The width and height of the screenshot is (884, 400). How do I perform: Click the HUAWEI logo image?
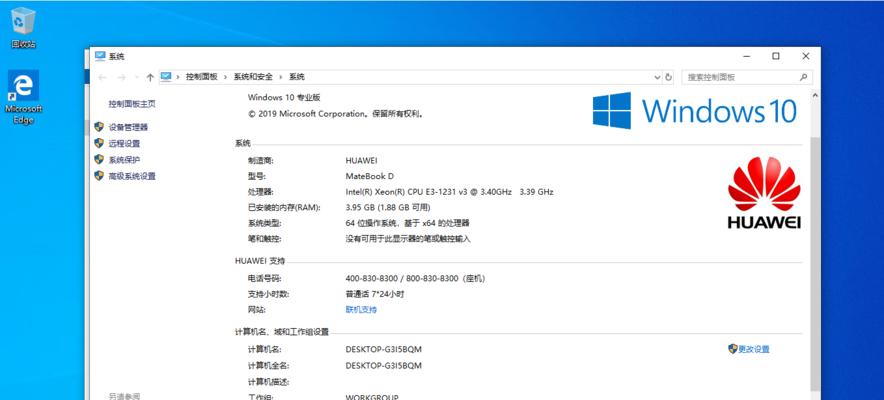(x=764, y=193)
